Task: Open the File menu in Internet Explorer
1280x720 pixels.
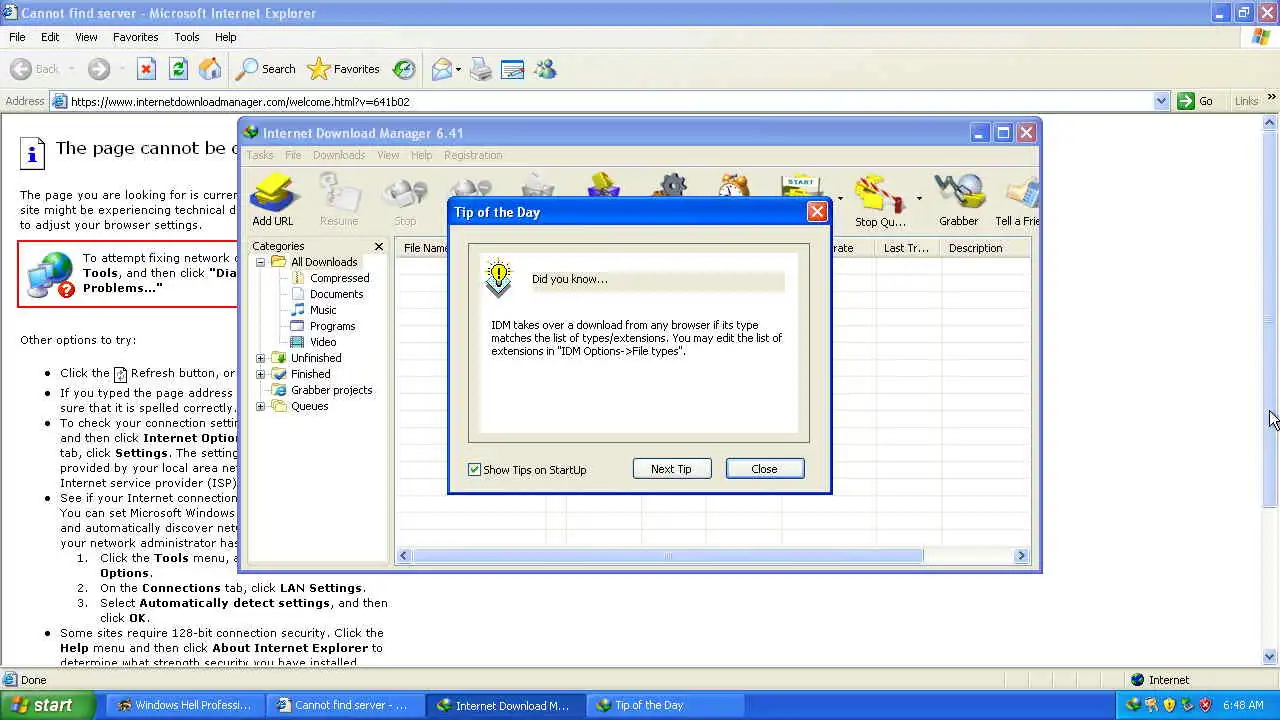Action: (x=17, y=37)
